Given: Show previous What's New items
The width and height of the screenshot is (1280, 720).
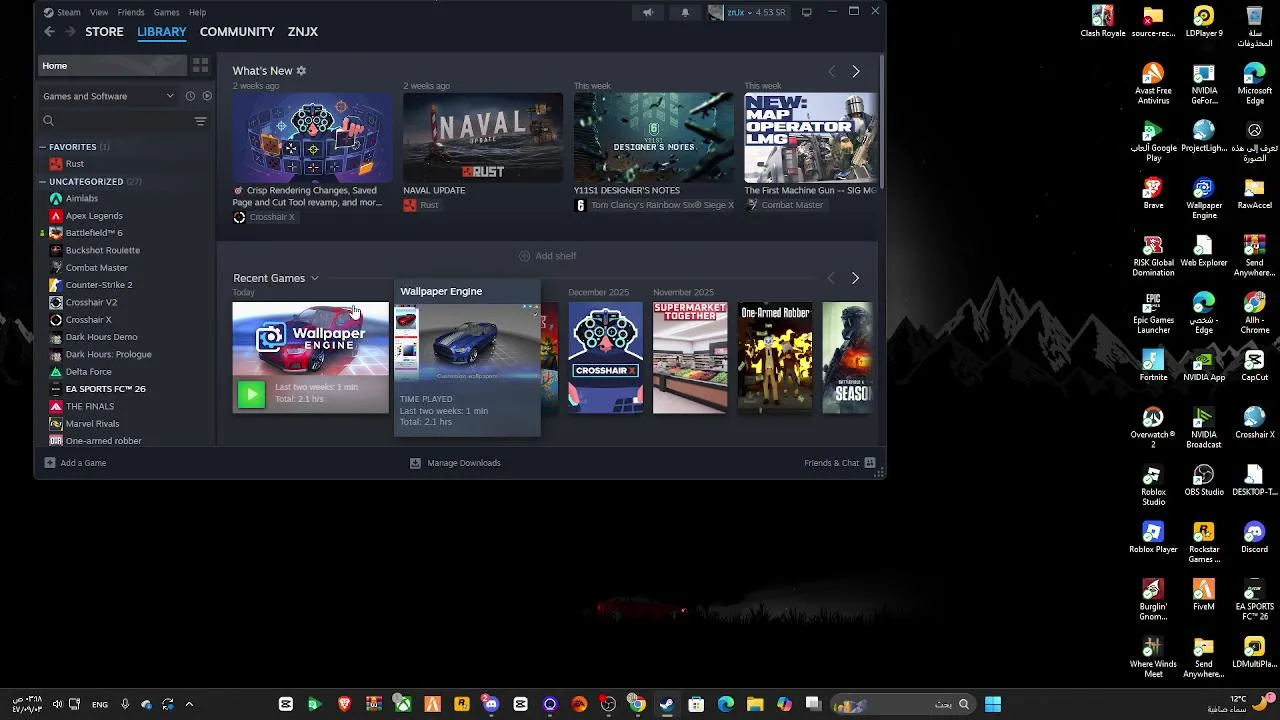Looking at the screenshot, I should pyautogui.click(x=831, y=72).
